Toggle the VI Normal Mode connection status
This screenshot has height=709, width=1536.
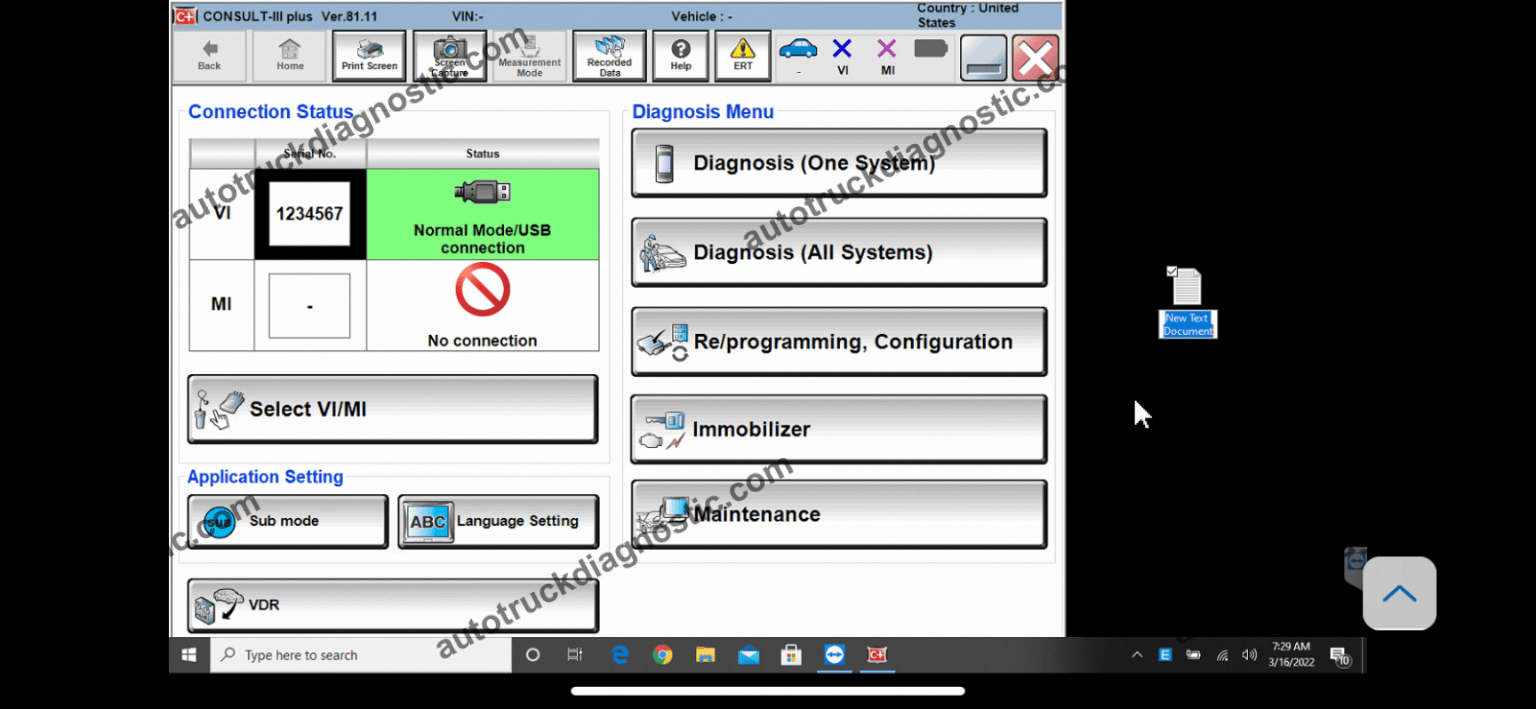tap(483, 213)
